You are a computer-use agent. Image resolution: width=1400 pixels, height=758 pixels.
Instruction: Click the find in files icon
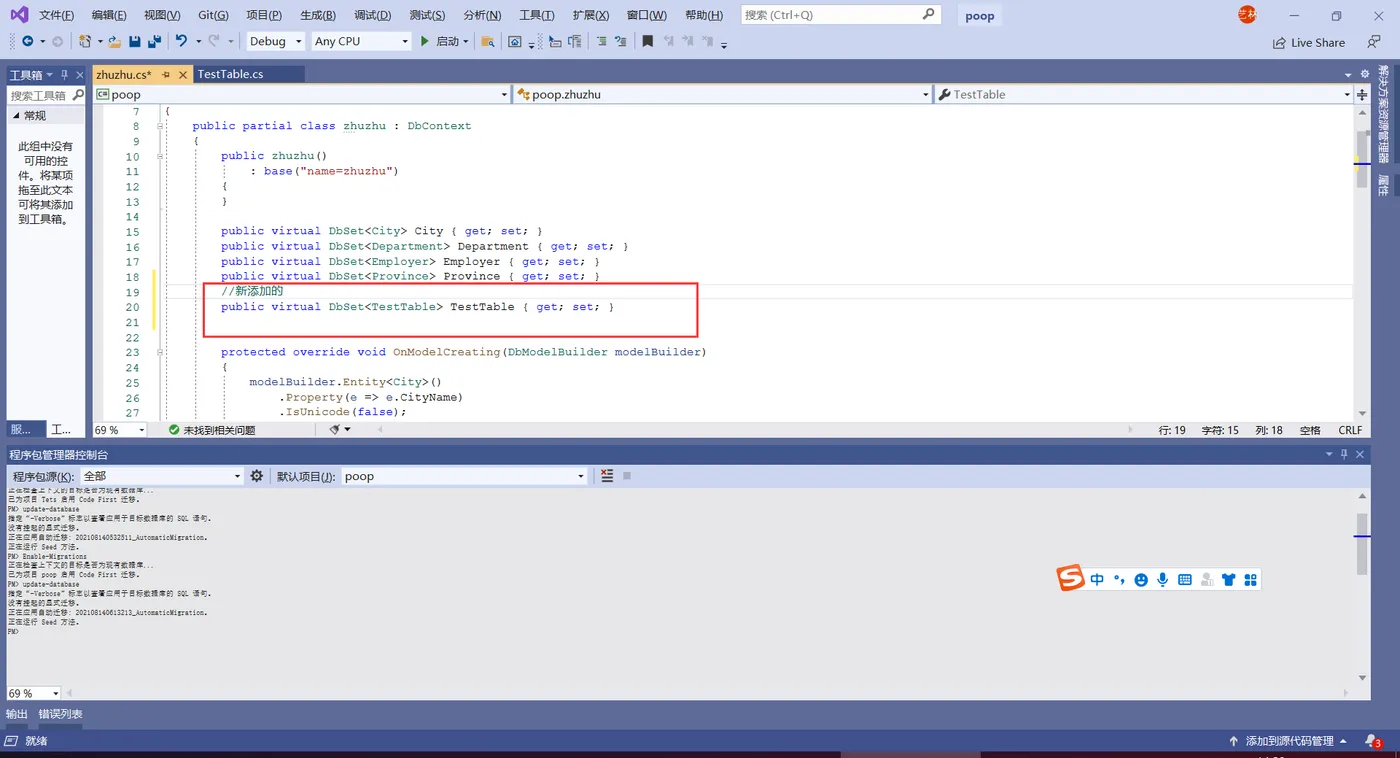[488, 41]
